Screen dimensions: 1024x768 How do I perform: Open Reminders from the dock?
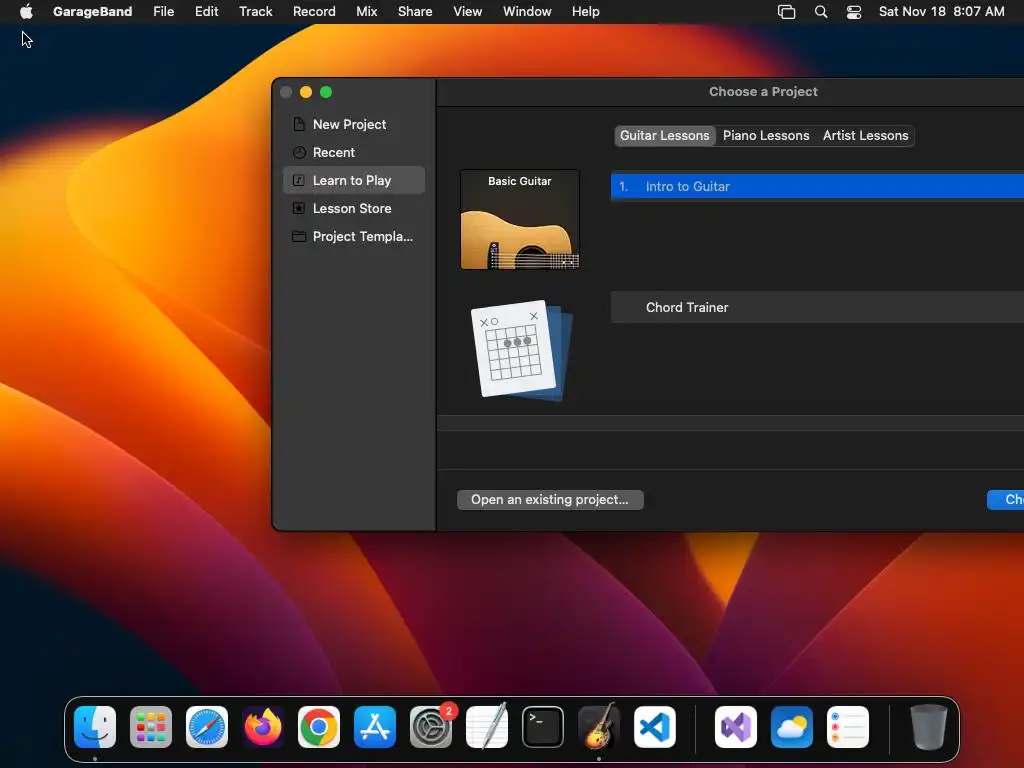click(848, 726)
